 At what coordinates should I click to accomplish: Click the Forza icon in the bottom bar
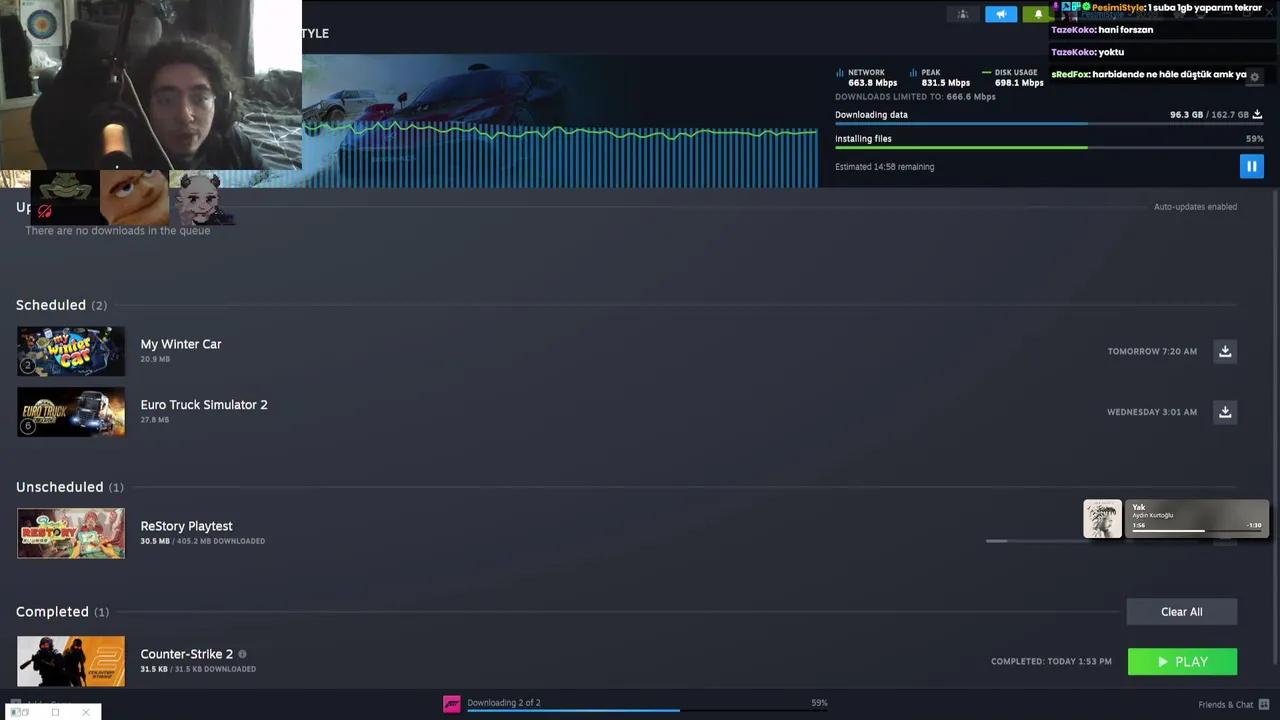point(452,704)
